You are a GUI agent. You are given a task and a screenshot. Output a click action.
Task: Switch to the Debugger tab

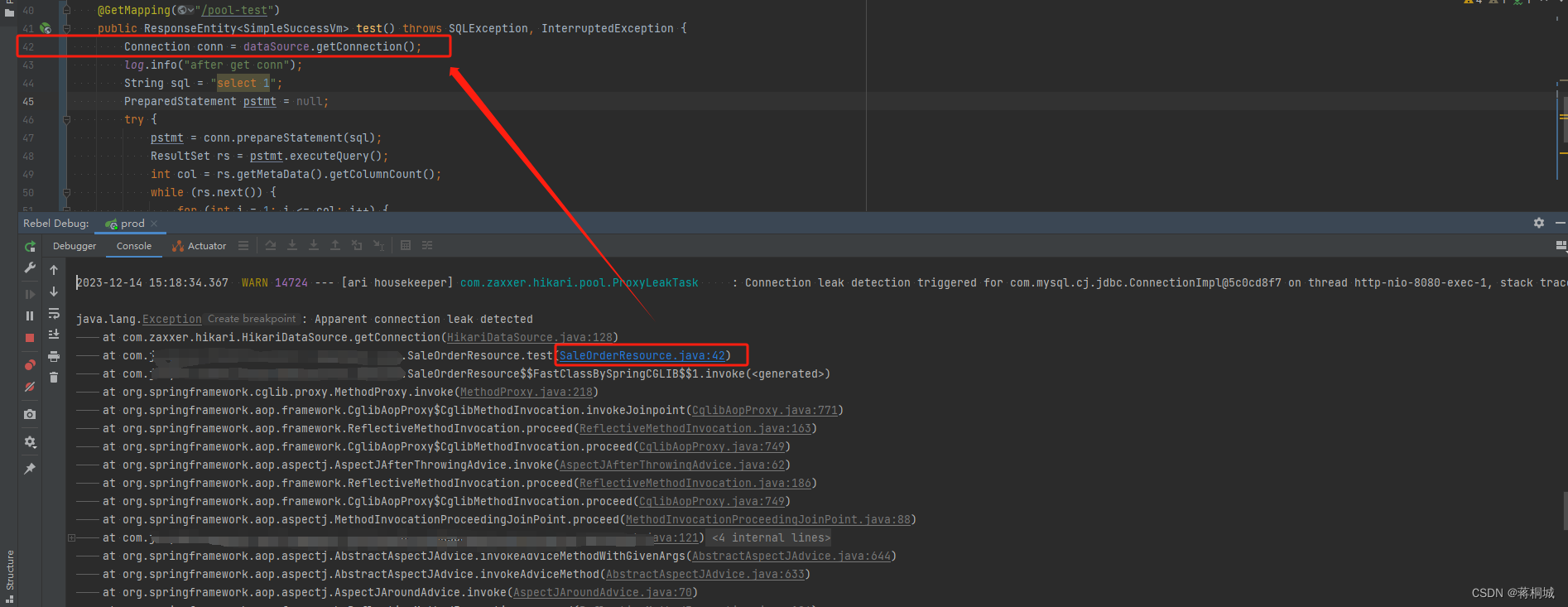75,246
